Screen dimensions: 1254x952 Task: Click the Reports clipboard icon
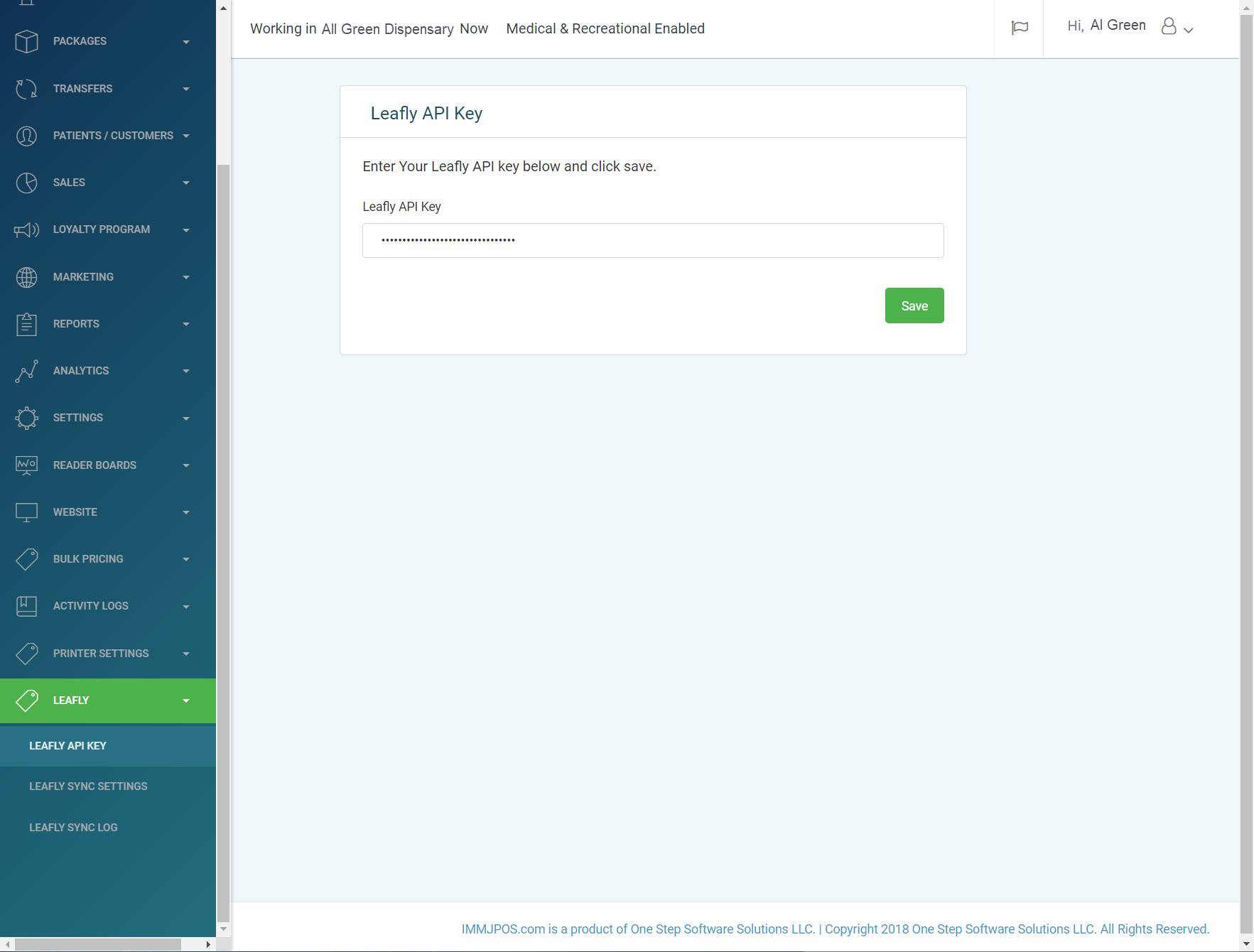26,324
